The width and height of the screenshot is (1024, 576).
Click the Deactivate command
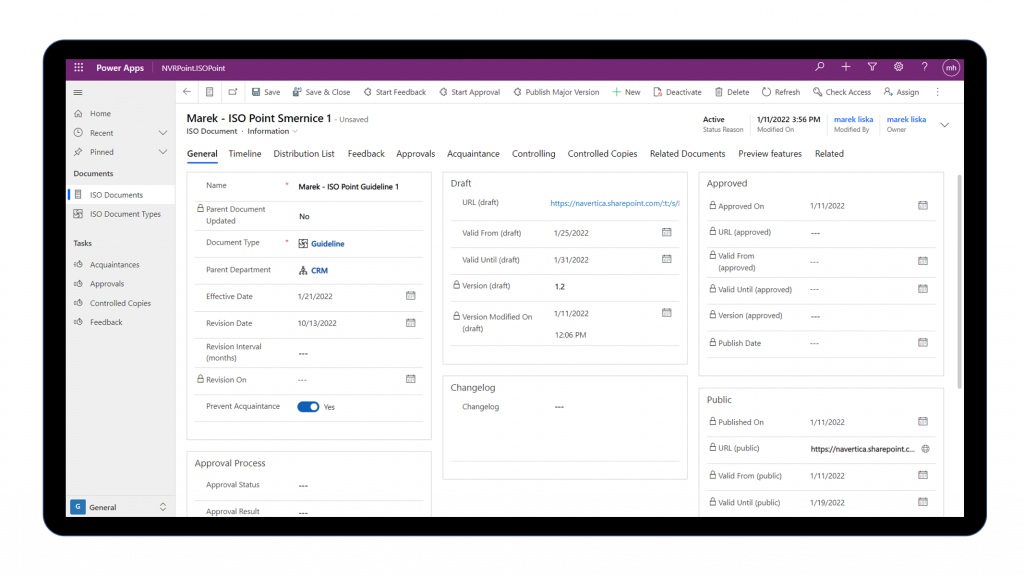coord(677,92)
